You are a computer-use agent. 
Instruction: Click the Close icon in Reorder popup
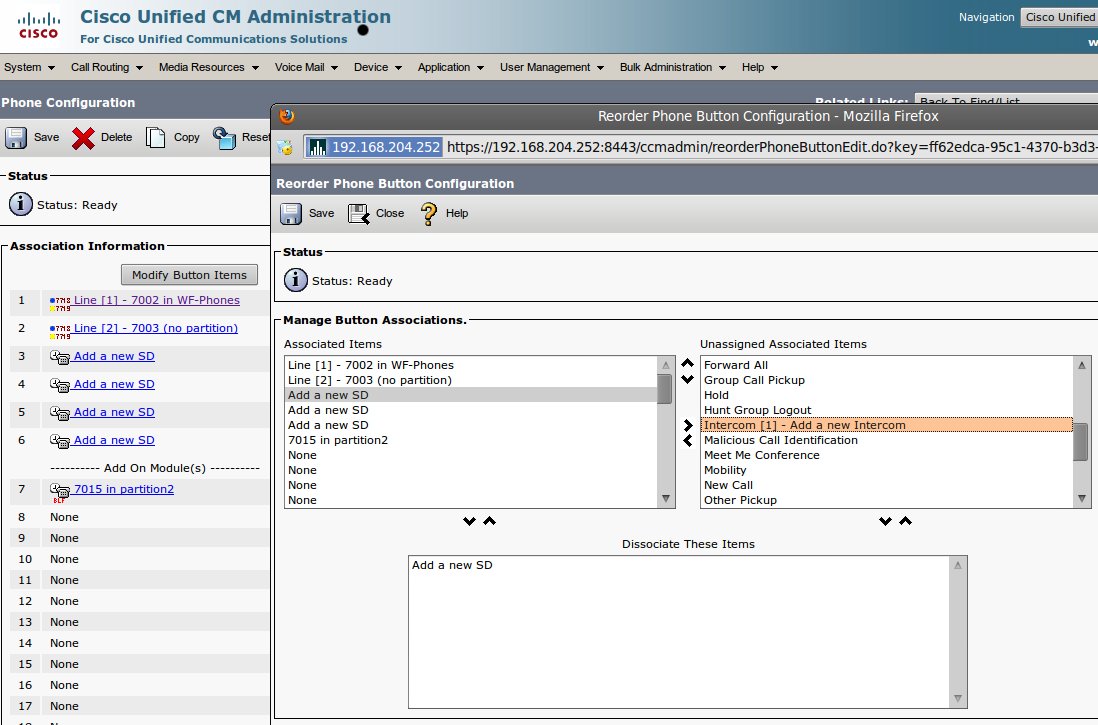[x=359, y=214]
